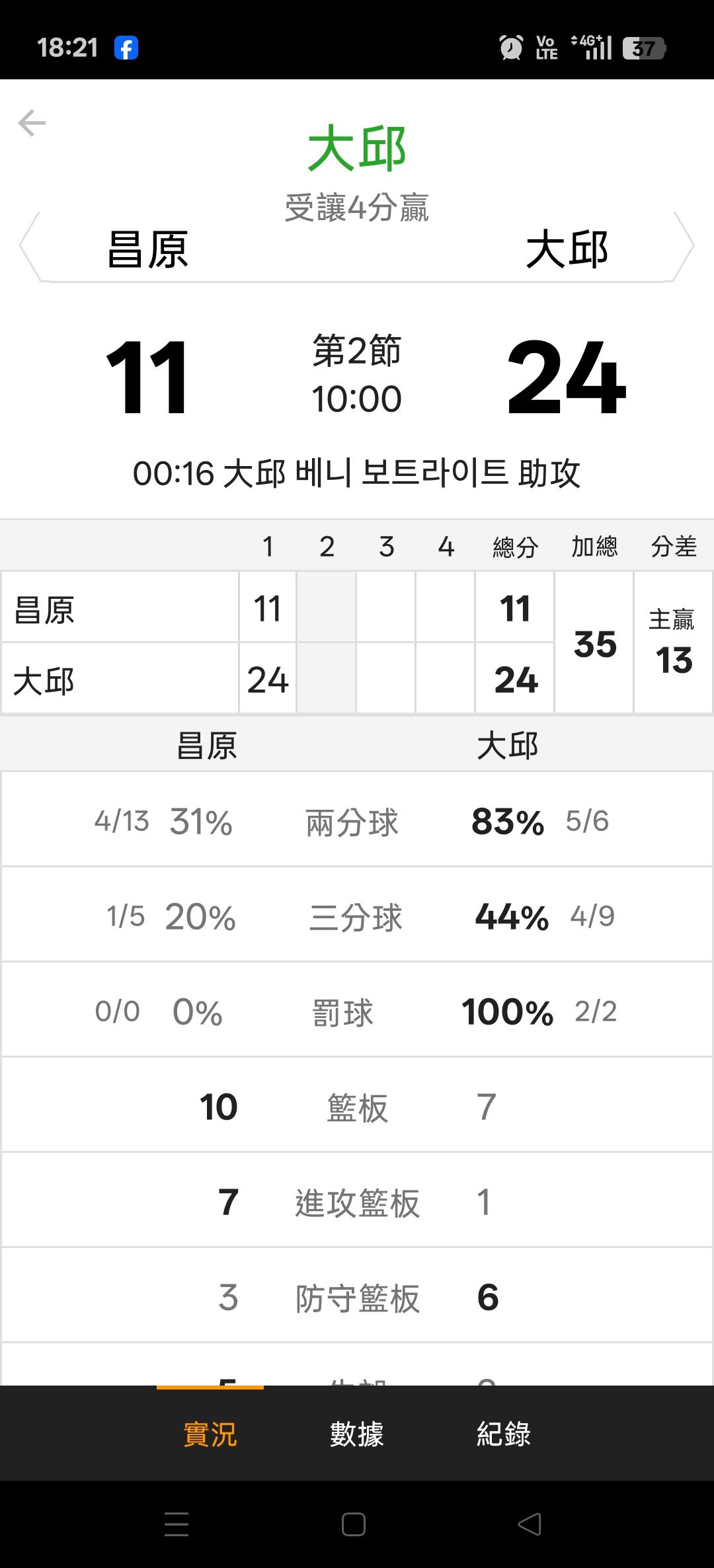Tap the 4G signal strength icon
Viewport: 714px width, 1568px height.
point(592,48)
